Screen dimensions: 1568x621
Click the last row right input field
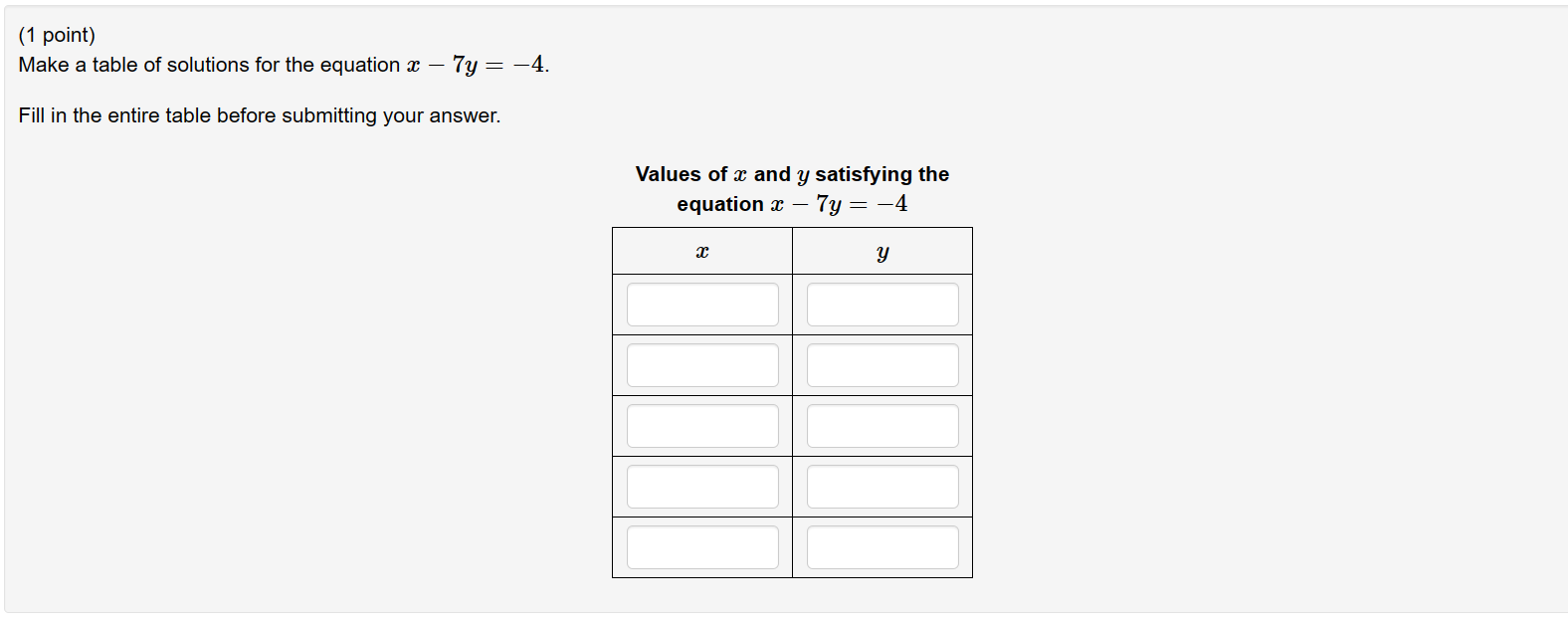[882, 546]
